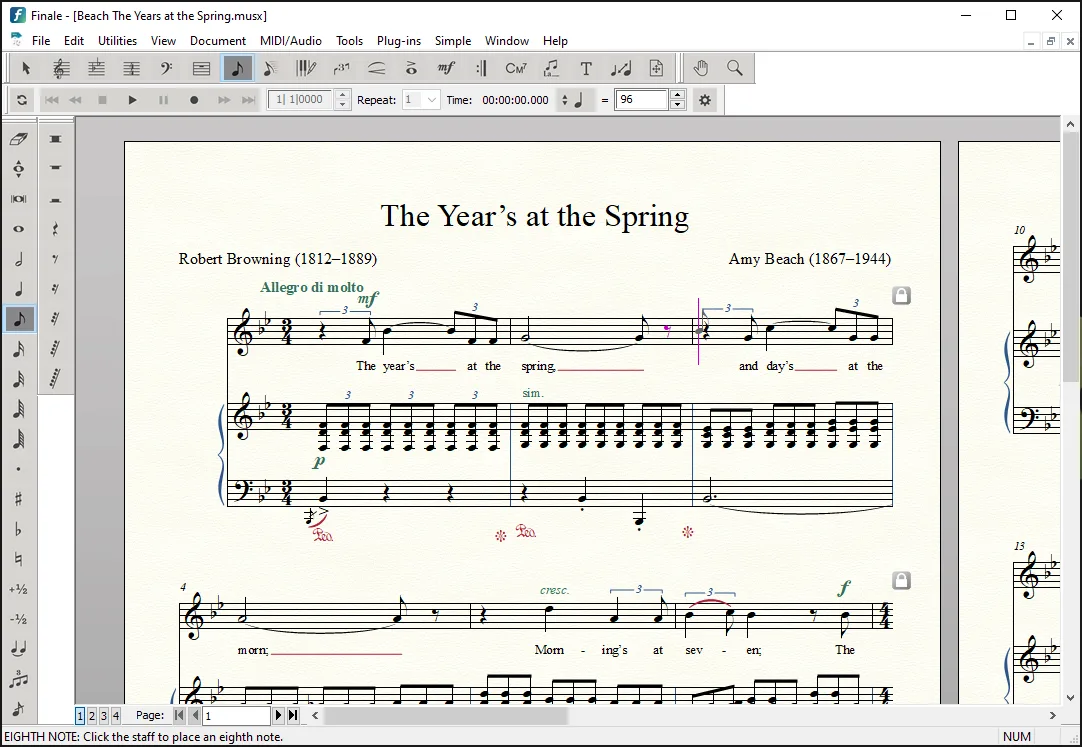Switch to layer 4 button
1082x747 pixels.
[116, 716]
